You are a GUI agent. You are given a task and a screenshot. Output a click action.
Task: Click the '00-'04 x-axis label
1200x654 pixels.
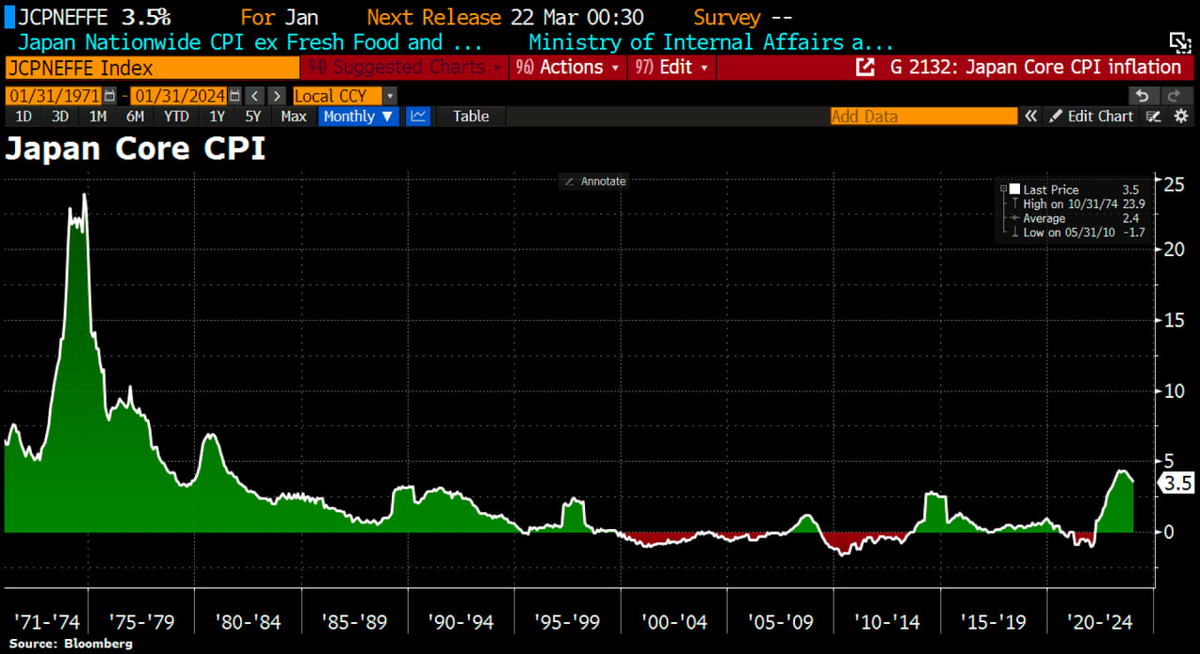click(x=675, y=622)
